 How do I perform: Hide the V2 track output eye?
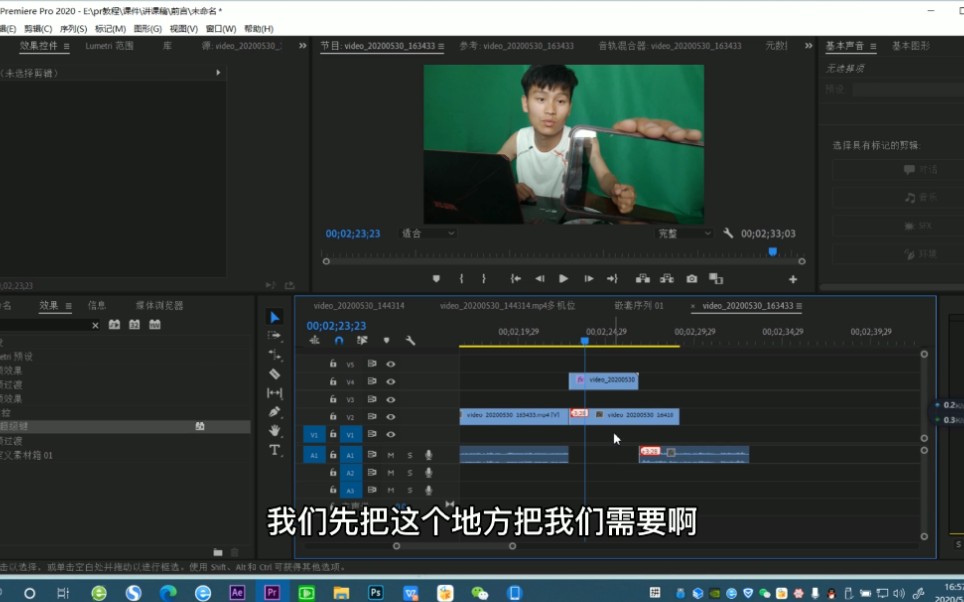pyautogui.click(x=392, y=415)
